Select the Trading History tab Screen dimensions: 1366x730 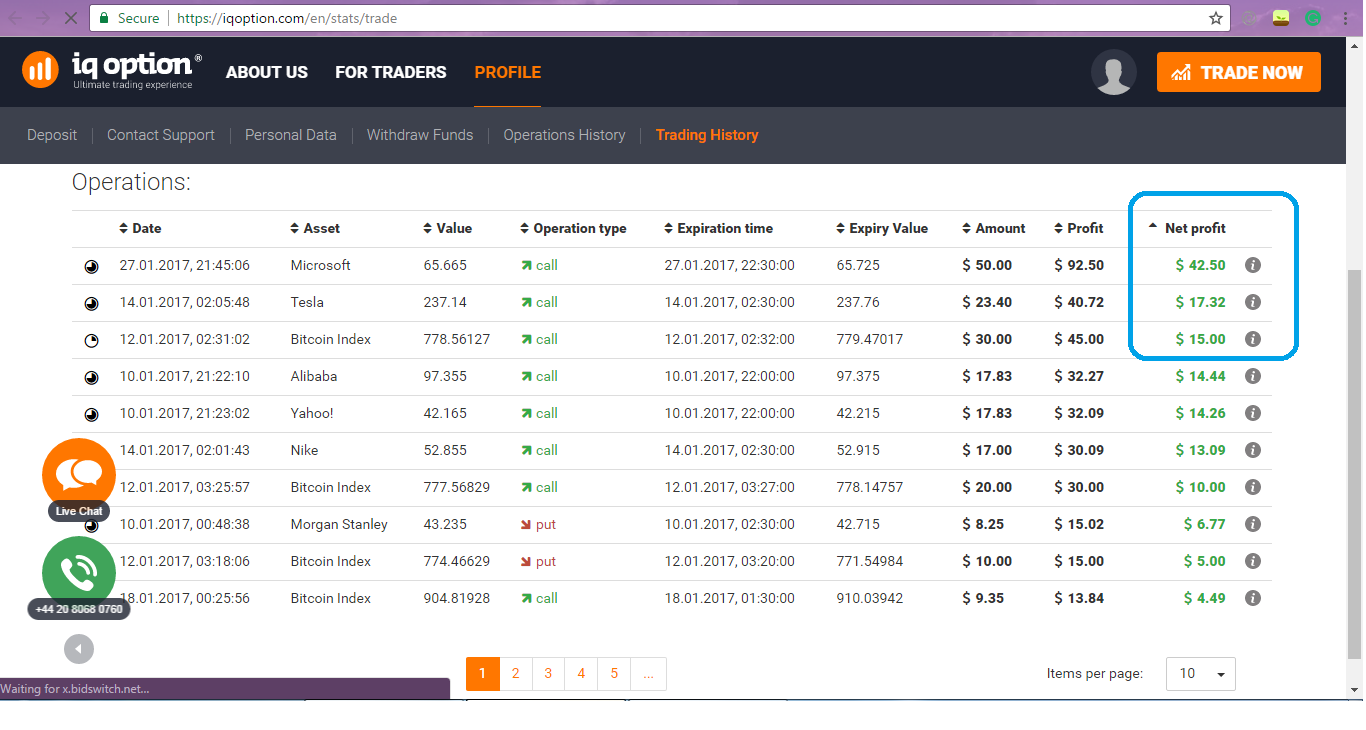coord(707,135)
